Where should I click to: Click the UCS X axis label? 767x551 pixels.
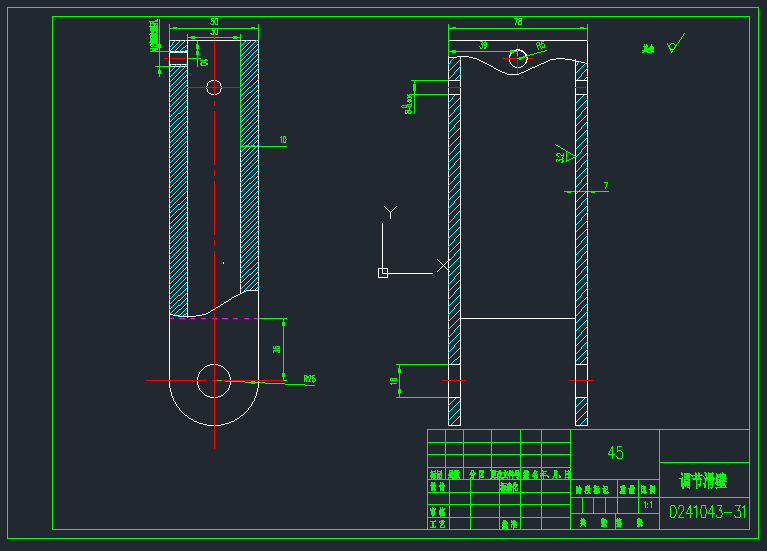pos(443,265)
